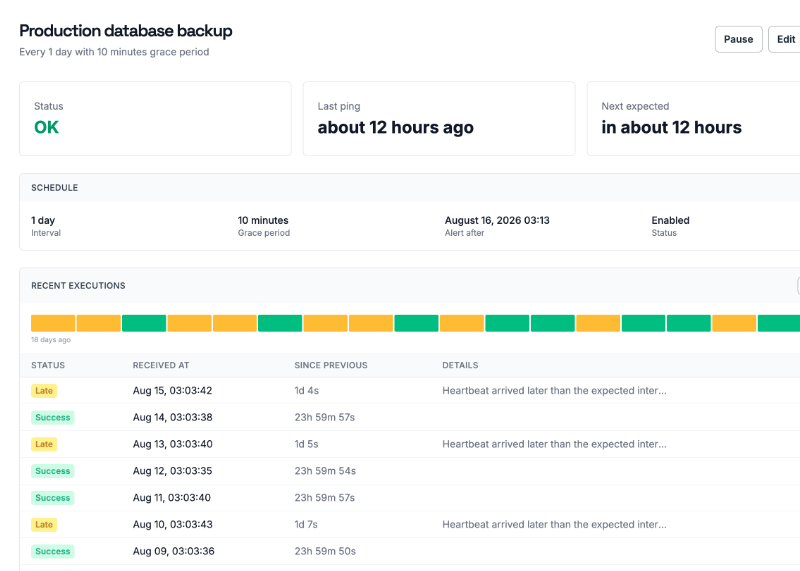This screenshot has height=571, width=800.
Task: Click the Late badge for Aug 15
Action: tap(44, 391)
